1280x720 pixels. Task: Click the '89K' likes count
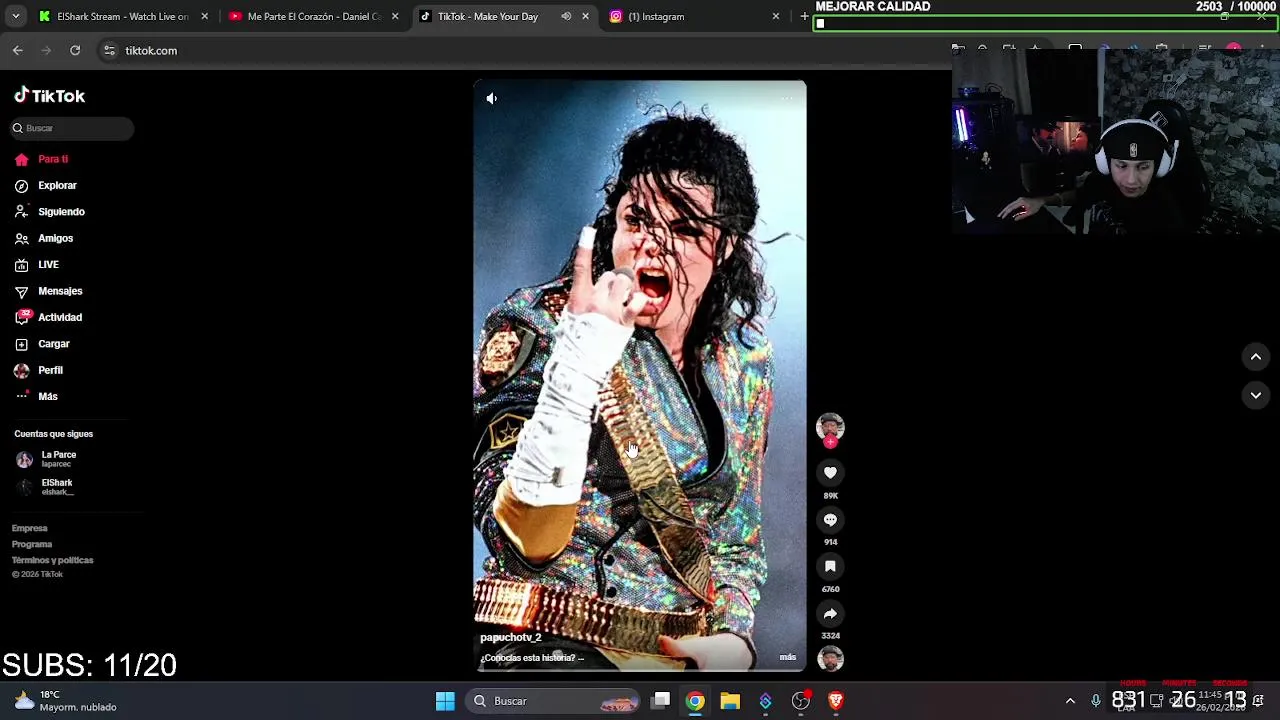830,495
